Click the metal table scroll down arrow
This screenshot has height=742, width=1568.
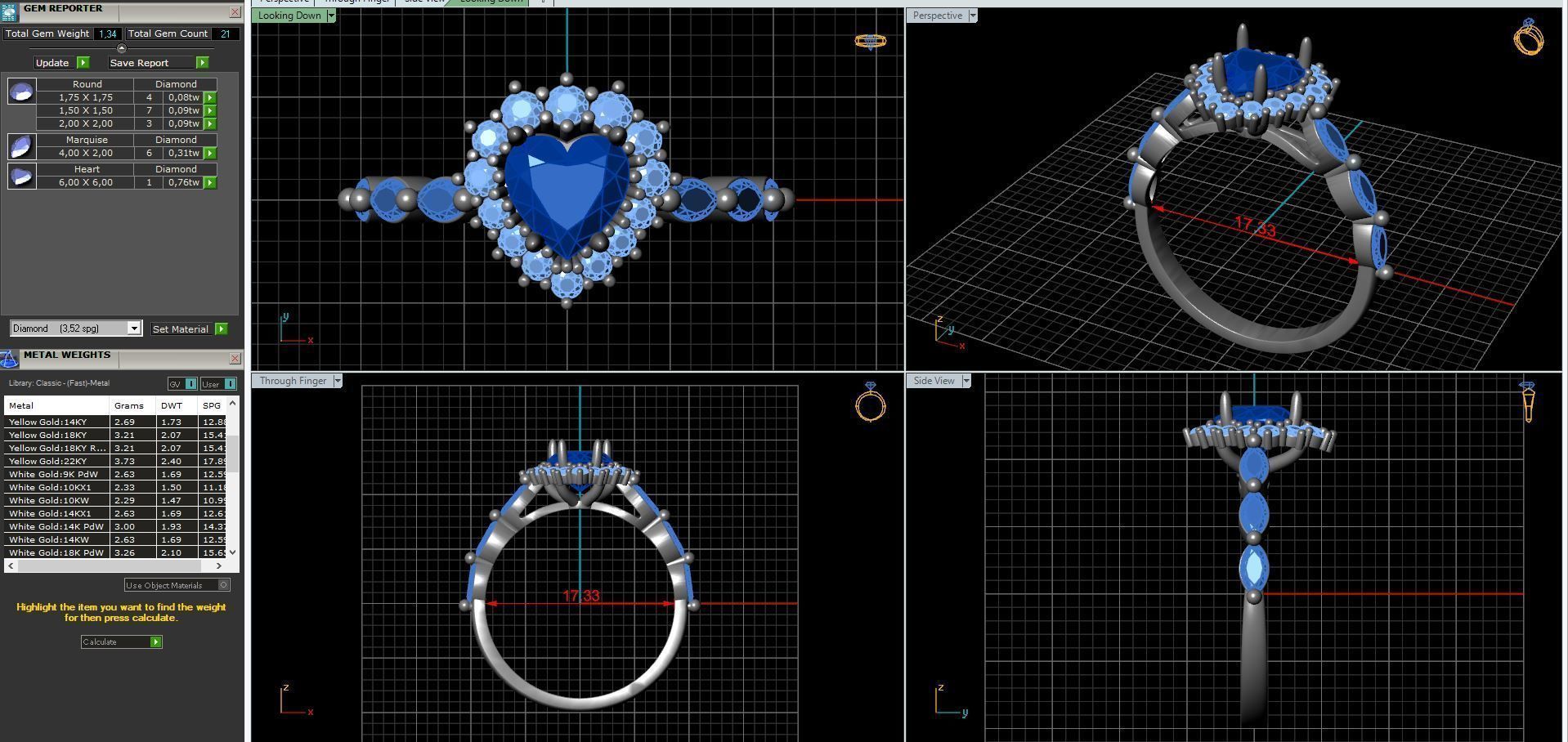pos(232,552)
